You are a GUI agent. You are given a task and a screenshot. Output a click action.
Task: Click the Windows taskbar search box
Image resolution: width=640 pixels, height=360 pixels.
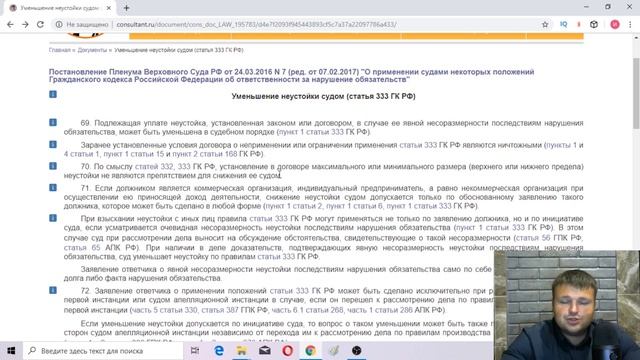pyautogui.click(x=103, y=351)
